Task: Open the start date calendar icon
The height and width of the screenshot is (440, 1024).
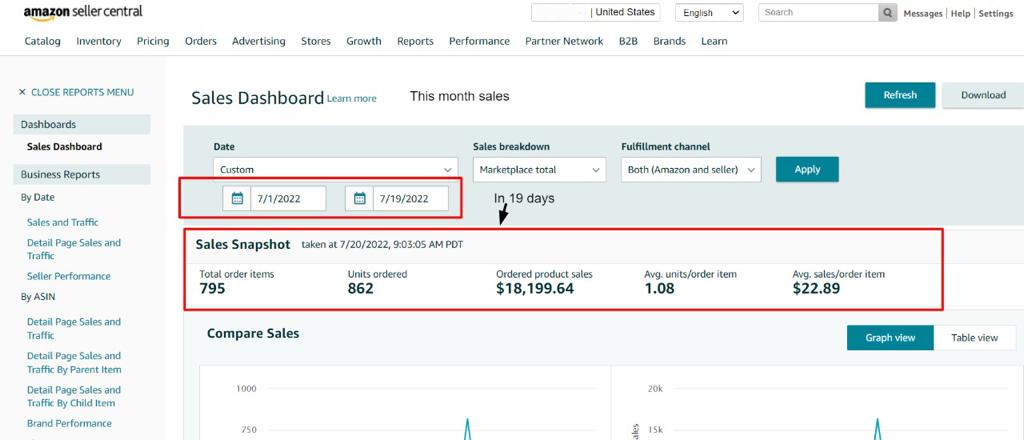Action: (x=237, y=199)
